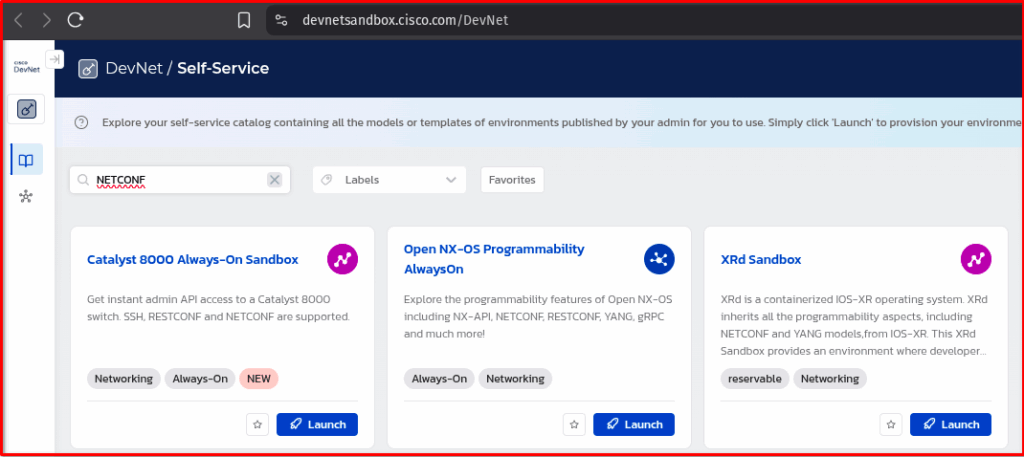
Task: Favorite the Catalyst 8000 sandbox with its star
Action: (x=257, y=424)
